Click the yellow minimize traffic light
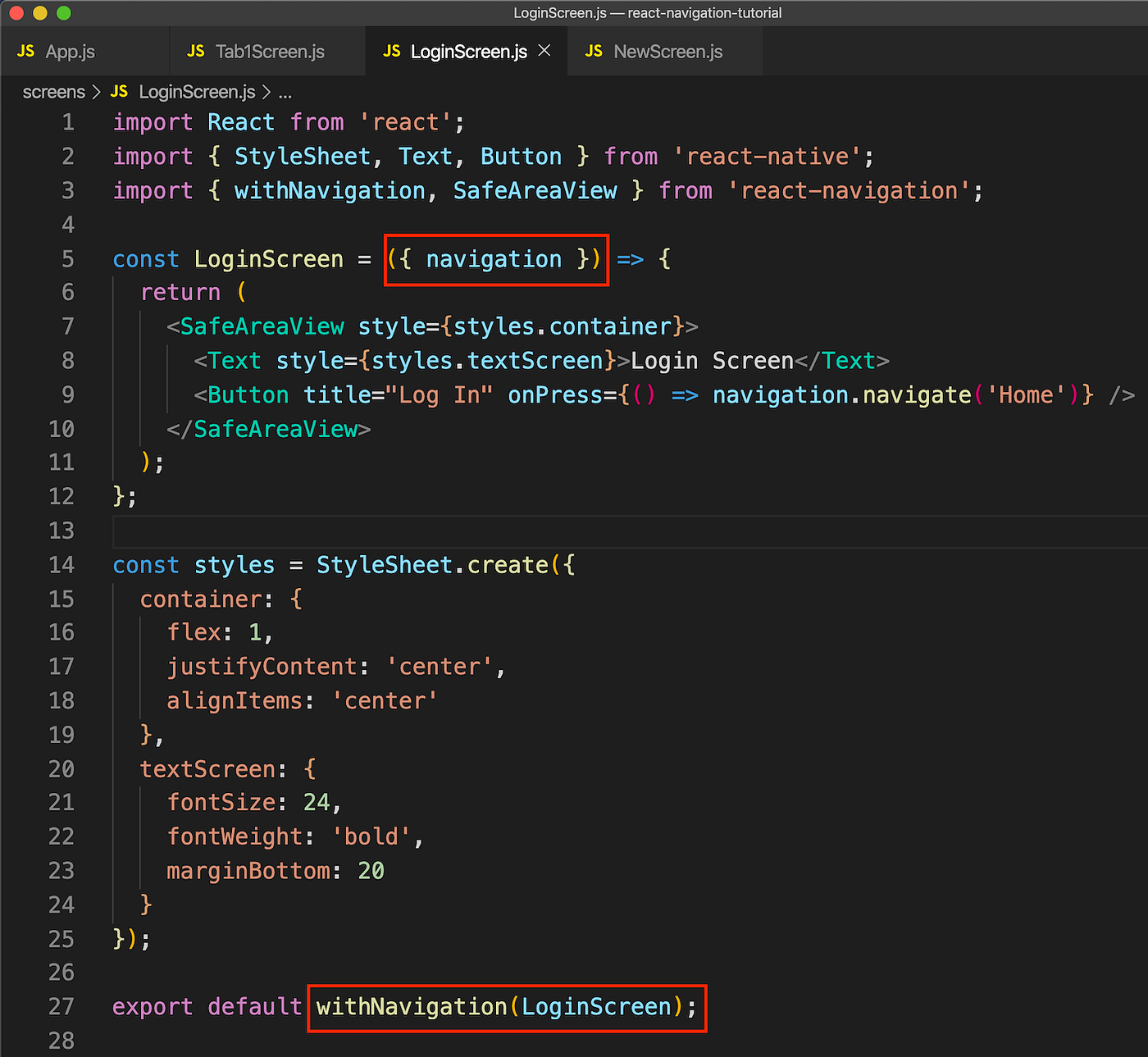The height and width of the screenshot is (1057, 1148). (39, 13)
